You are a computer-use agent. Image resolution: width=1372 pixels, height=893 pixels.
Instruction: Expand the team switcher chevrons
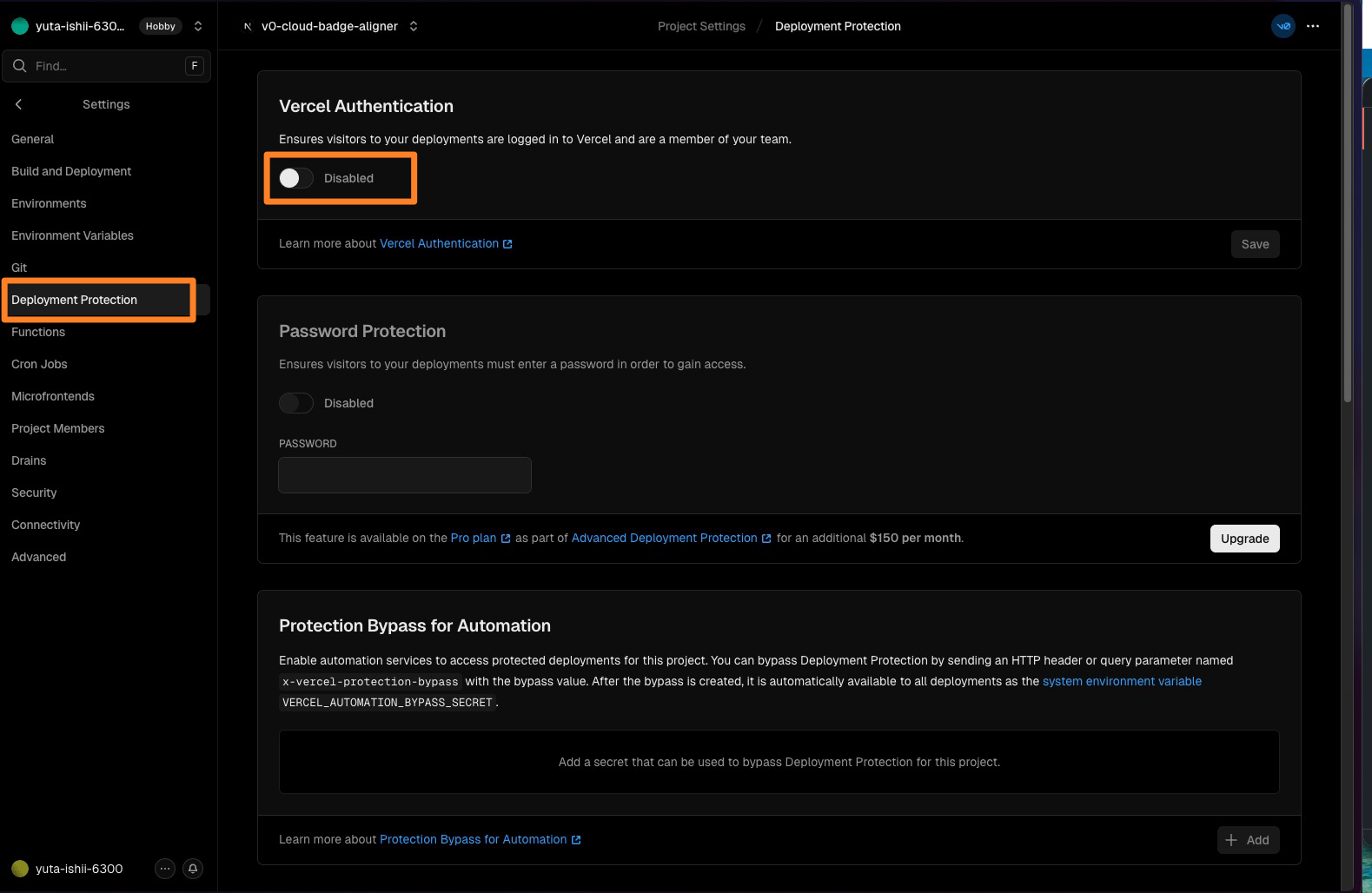point(198,26)
